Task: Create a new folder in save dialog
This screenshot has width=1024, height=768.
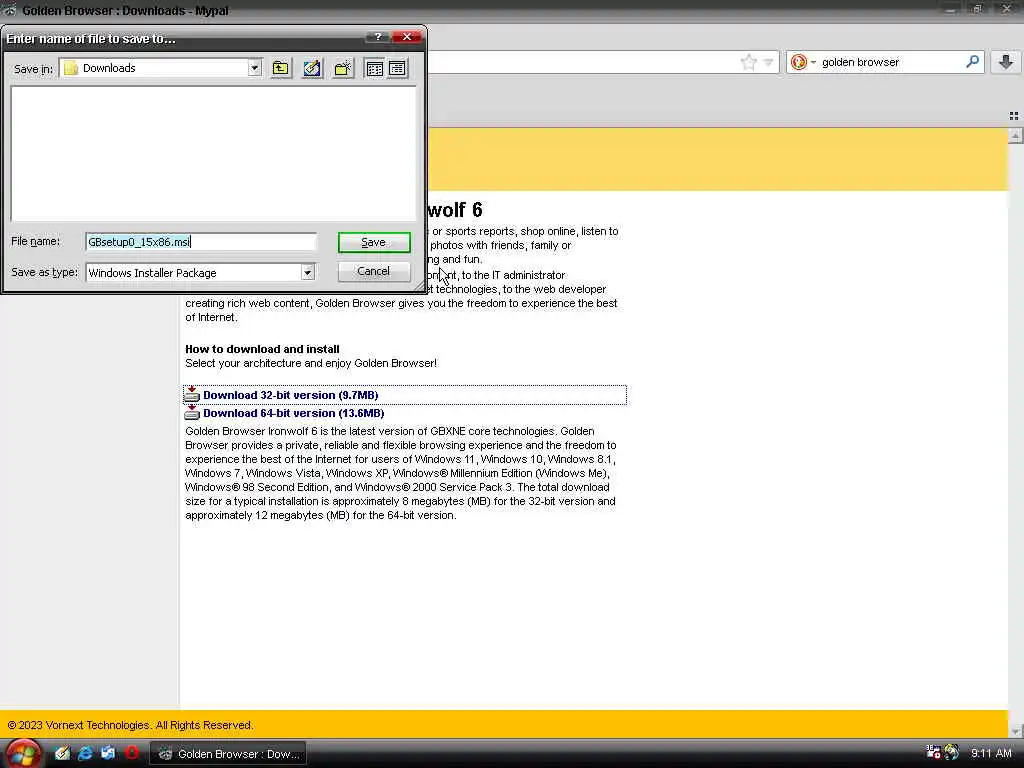Action: point(344,68)
